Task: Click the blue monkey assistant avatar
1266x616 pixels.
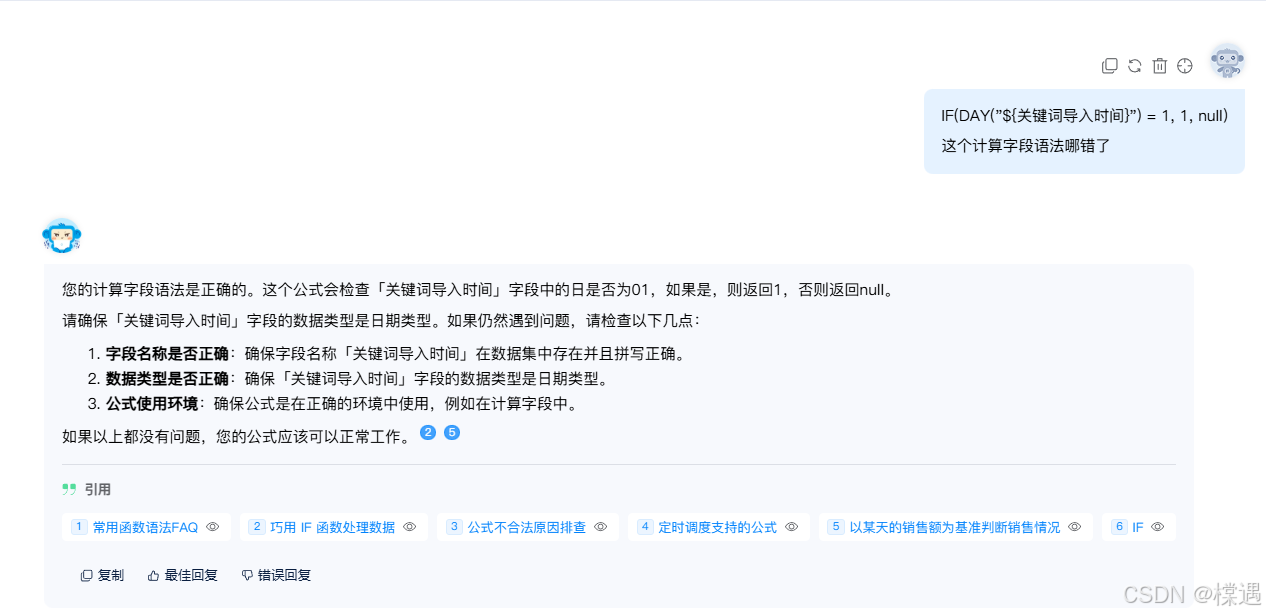Action: click(61, 236)
